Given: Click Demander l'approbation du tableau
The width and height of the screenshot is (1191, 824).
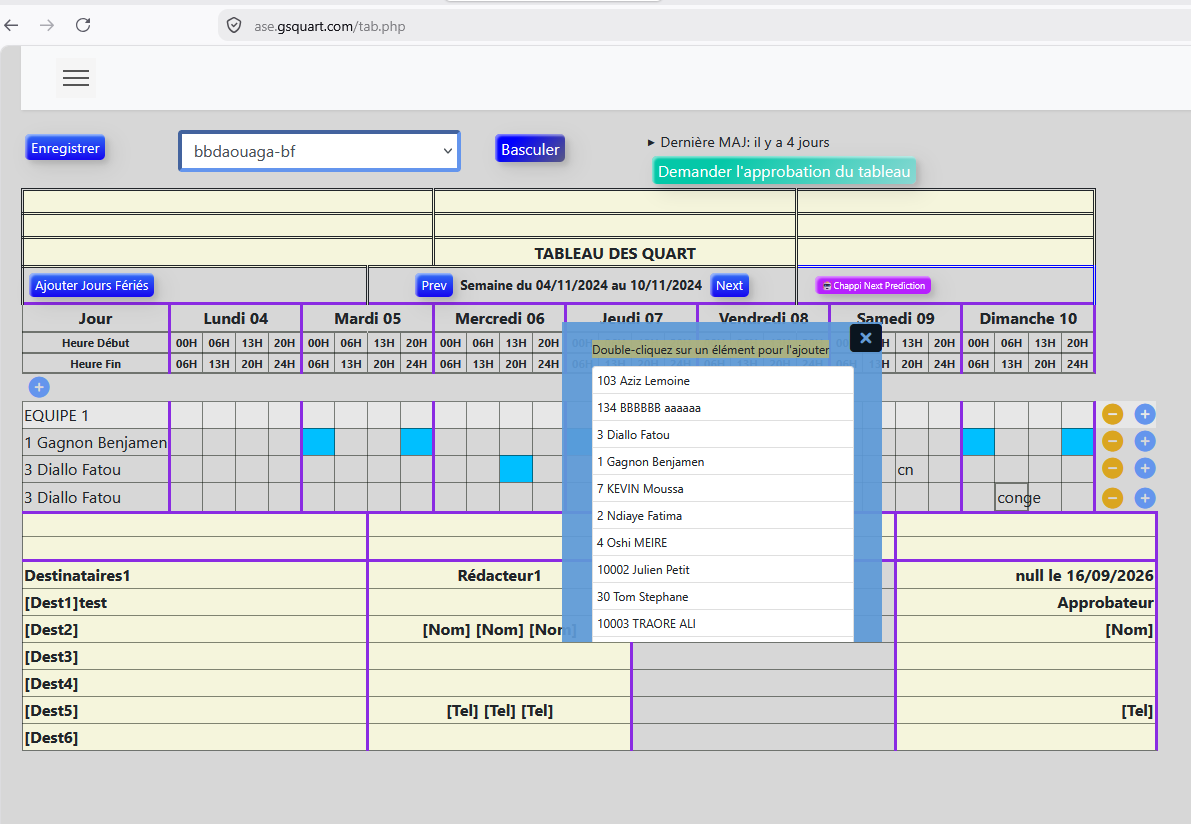Looking at the screenshot, I should tap(784, 172).
